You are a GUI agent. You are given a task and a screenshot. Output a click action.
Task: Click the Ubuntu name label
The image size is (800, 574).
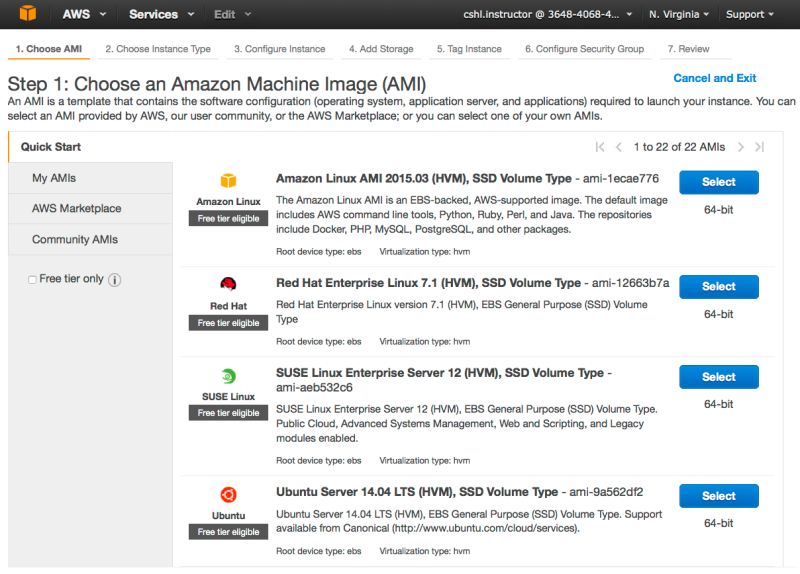point(228,515)
